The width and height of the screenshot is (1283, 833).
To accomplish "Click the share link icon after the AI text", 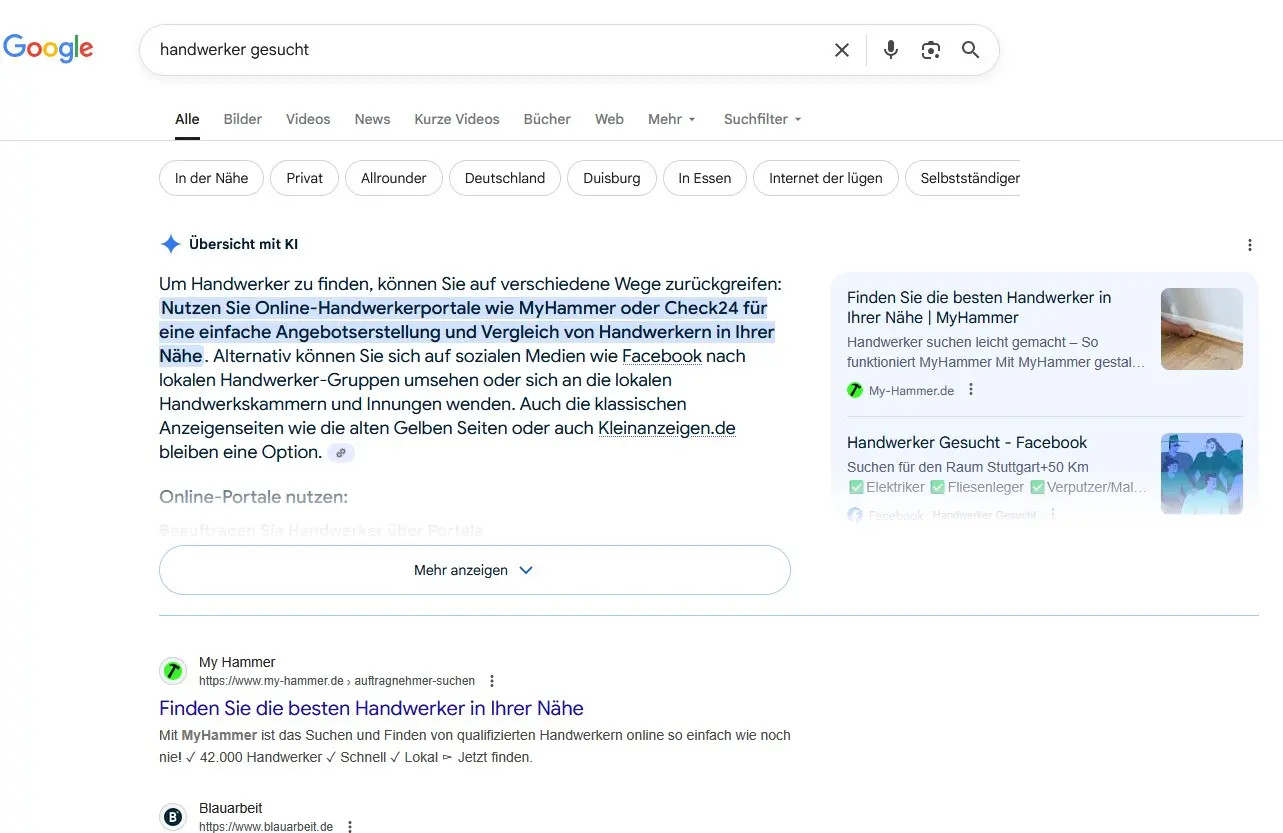I will pos(340,452).
